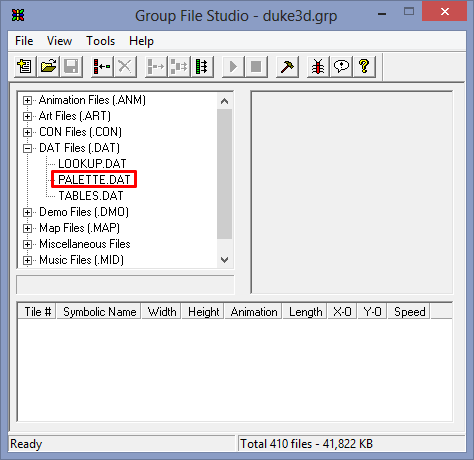The image size is (474, 460).
Task: Select TABLES.DAT in the tree
Action: pyautogui.click(x=91, y=196)
